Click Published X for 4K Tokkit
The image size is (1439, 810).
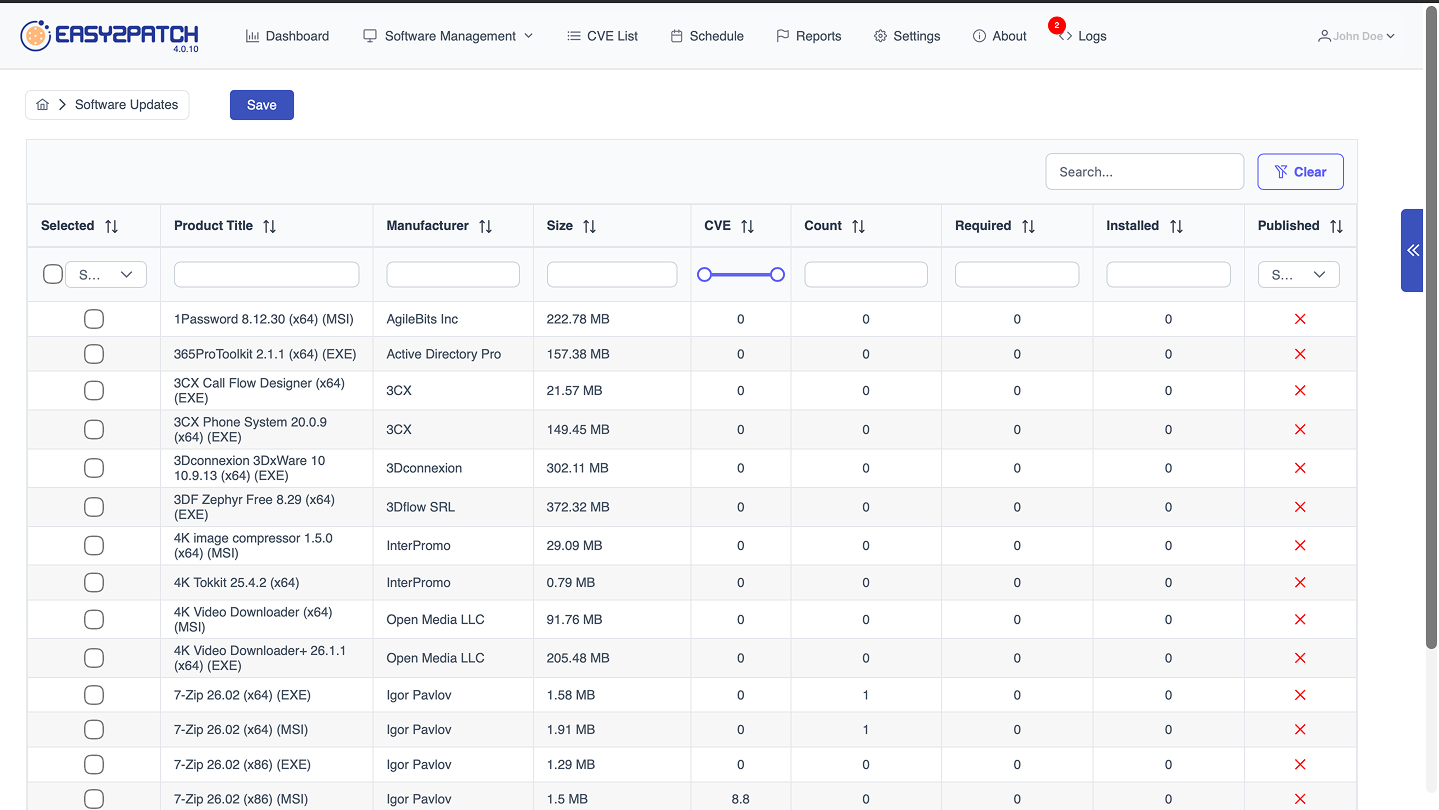1300,582
